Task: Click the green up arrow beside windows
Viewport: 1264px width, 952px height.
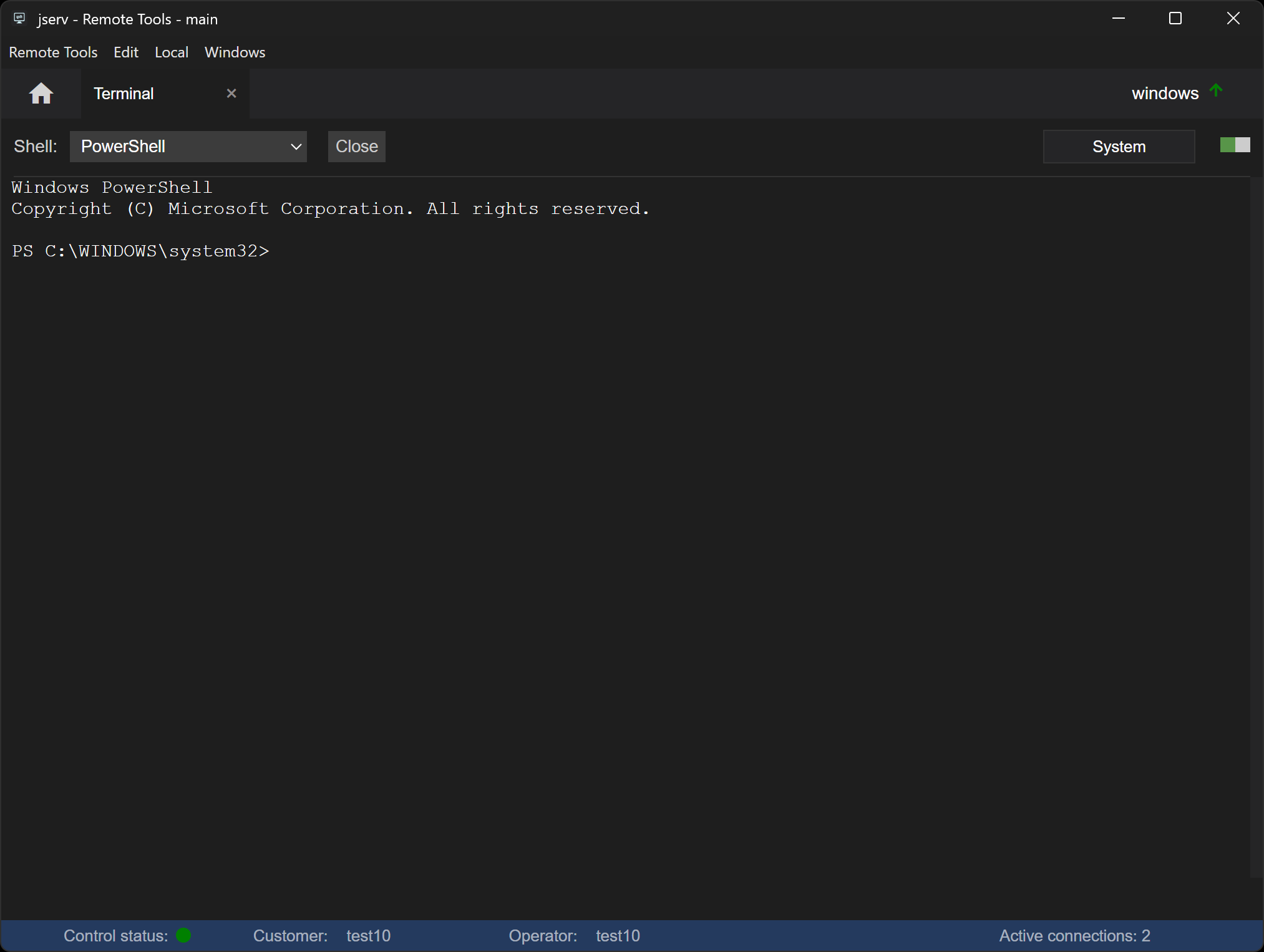Action: 1216,90
